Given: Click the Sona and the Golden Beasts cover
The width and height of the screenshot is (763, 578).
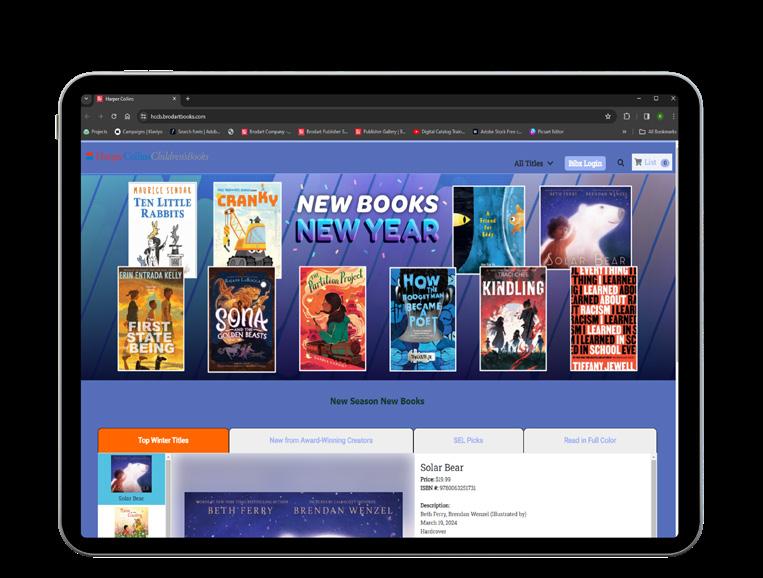Looking at the screenshot, I should (x=241, y=319).
